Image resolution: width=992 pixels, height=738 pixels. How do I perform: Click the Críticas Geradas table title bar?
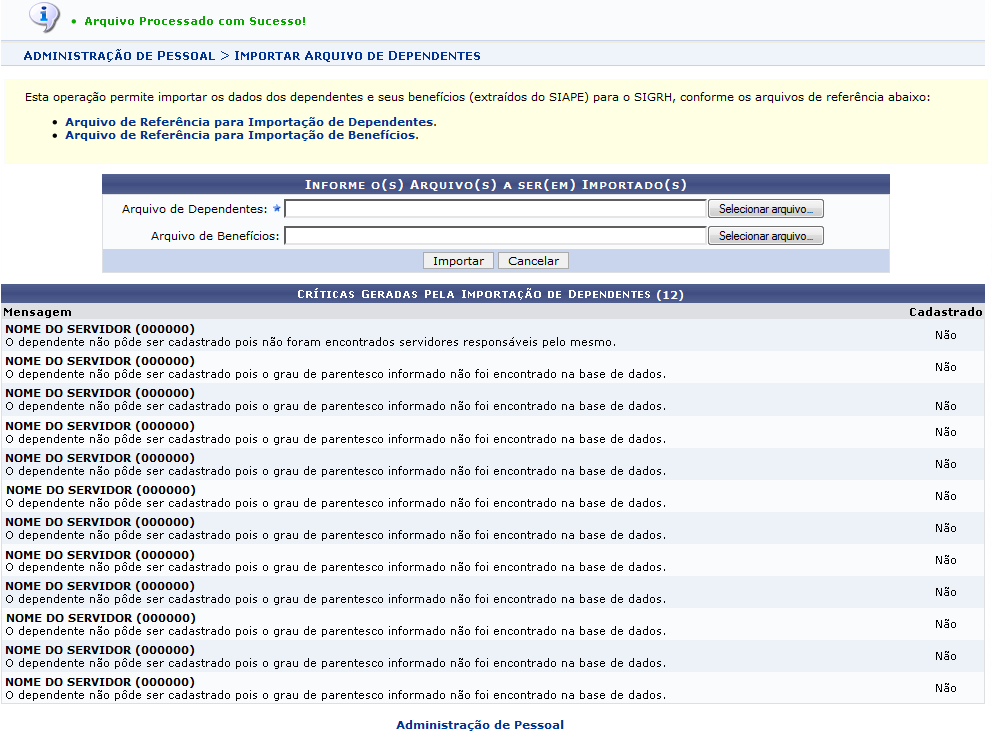tap(490, 295)
